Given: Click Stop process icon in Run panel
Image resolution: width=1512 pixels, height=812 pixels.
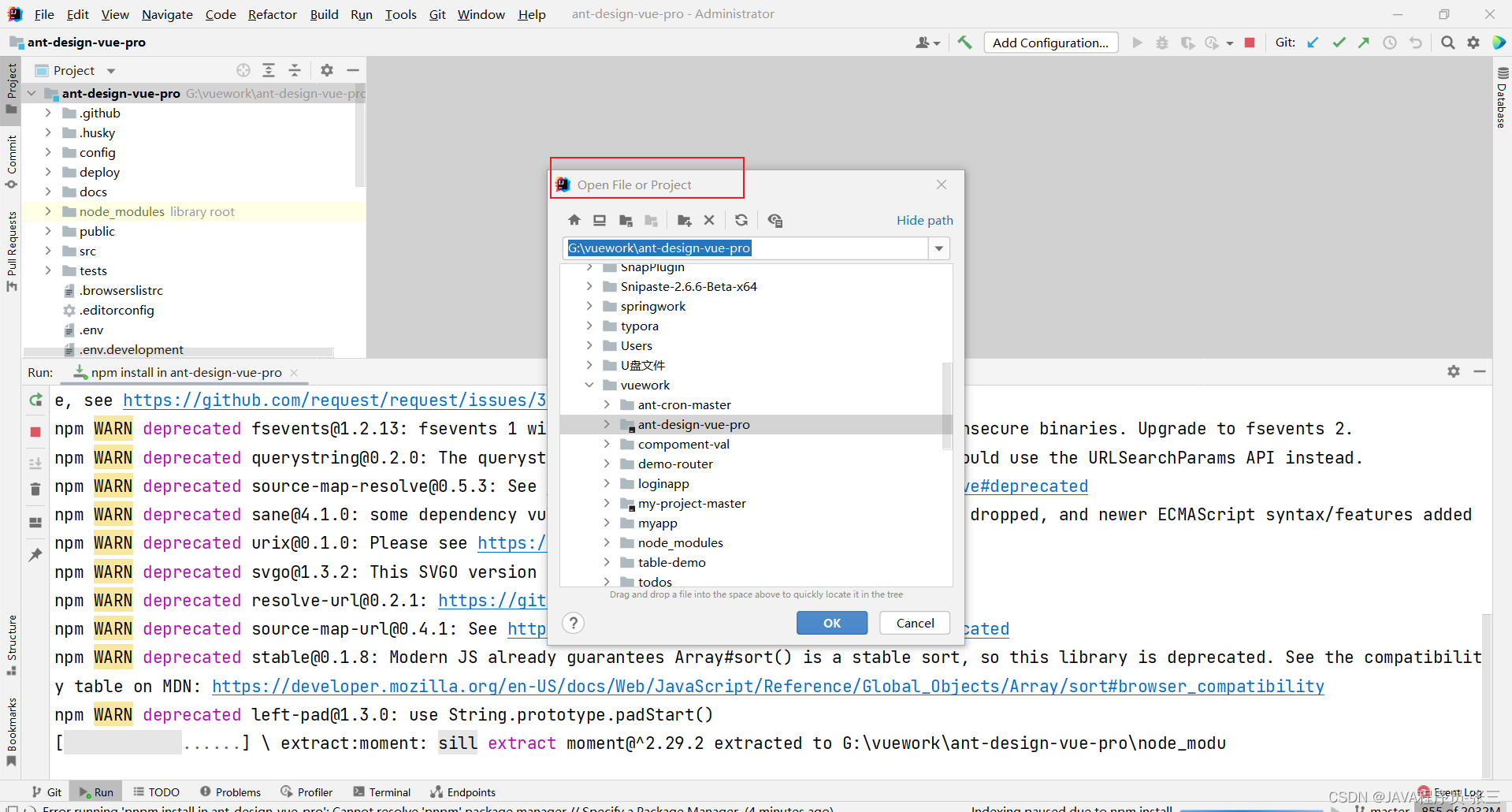Looking at the screenshot, I should point(35,432).
